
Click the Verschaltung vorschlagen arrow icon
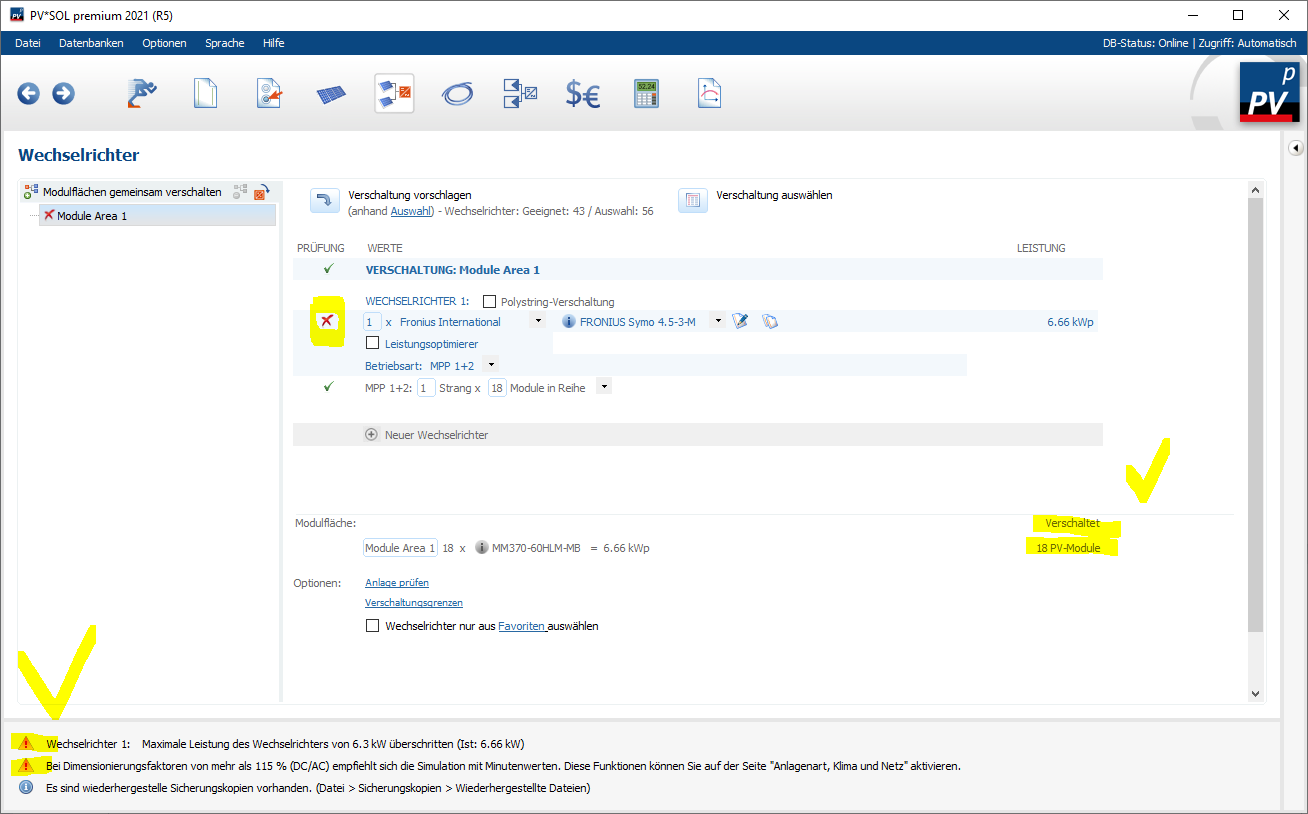pyautogui.click(x=324, y=201)
